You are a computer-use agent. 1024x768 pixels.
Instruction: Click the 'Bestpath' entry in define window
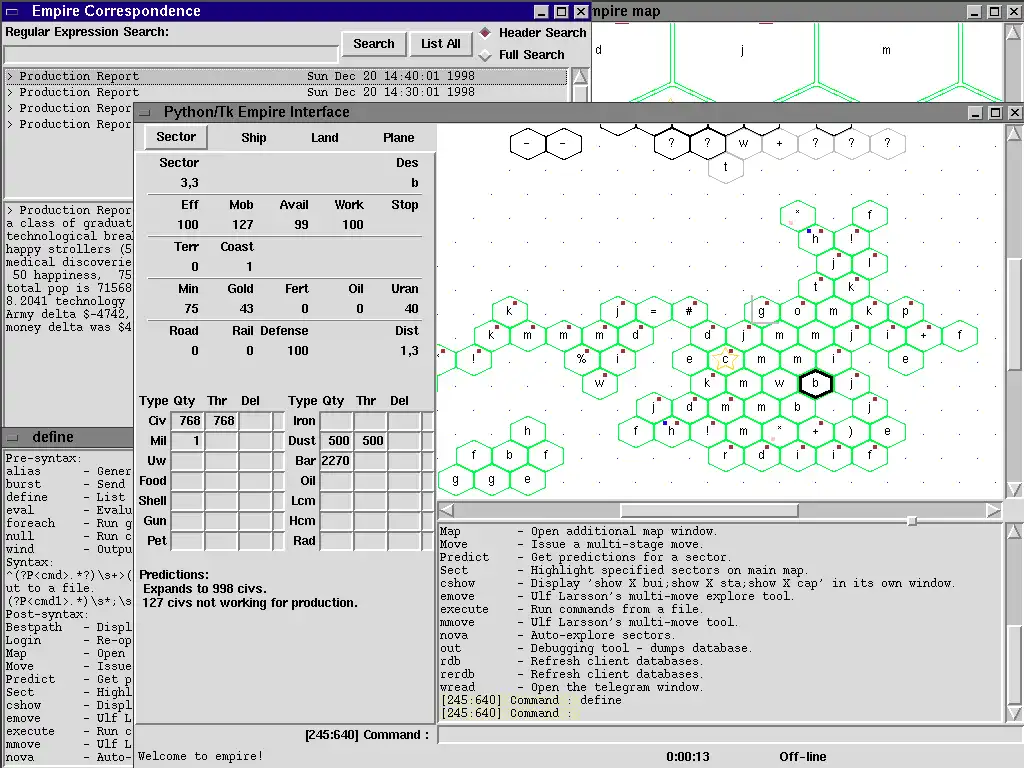click(x=34, y=627)
